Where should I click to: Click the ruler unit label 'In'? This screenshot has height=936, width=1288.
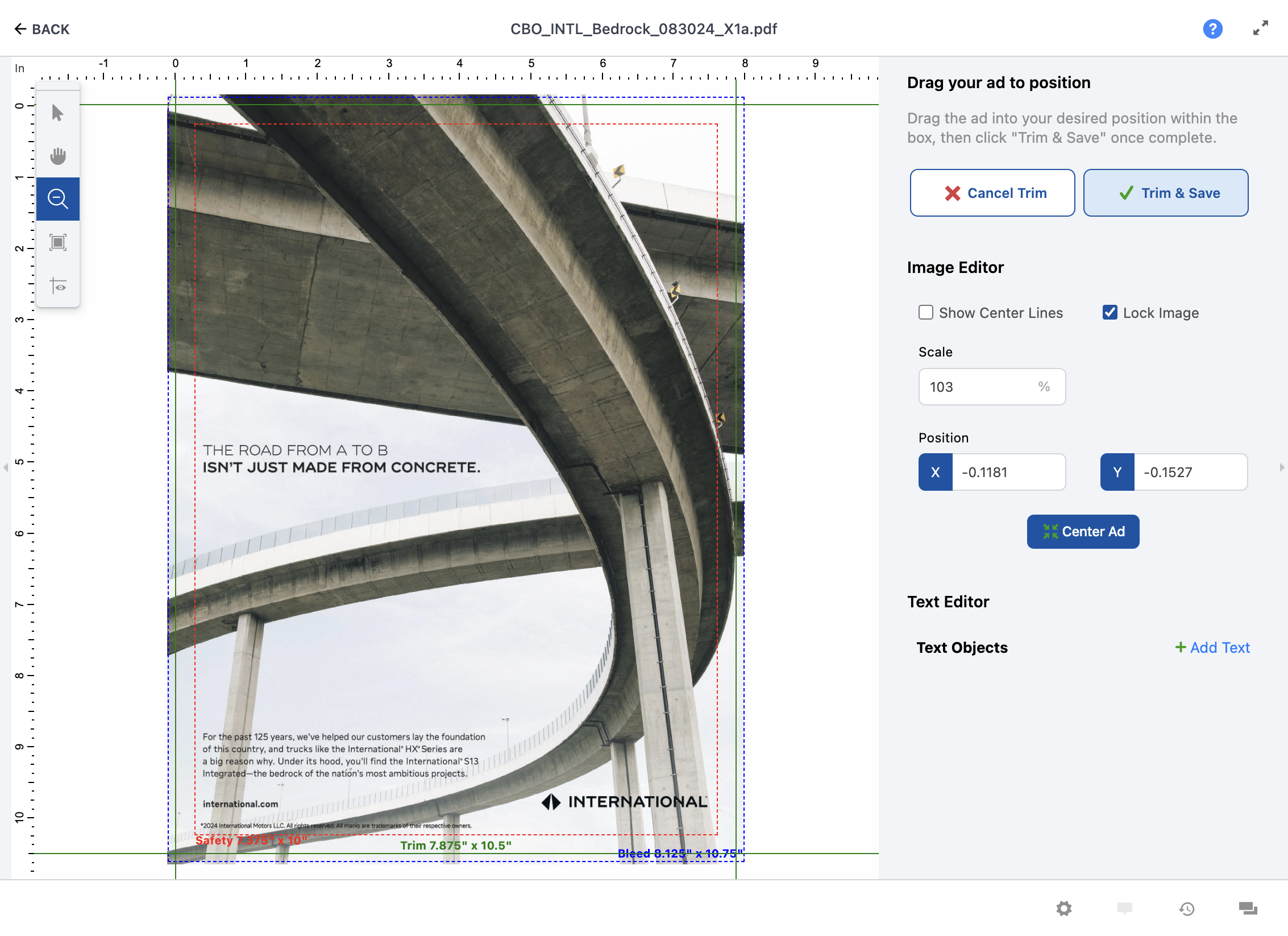[x=19, y=68]
